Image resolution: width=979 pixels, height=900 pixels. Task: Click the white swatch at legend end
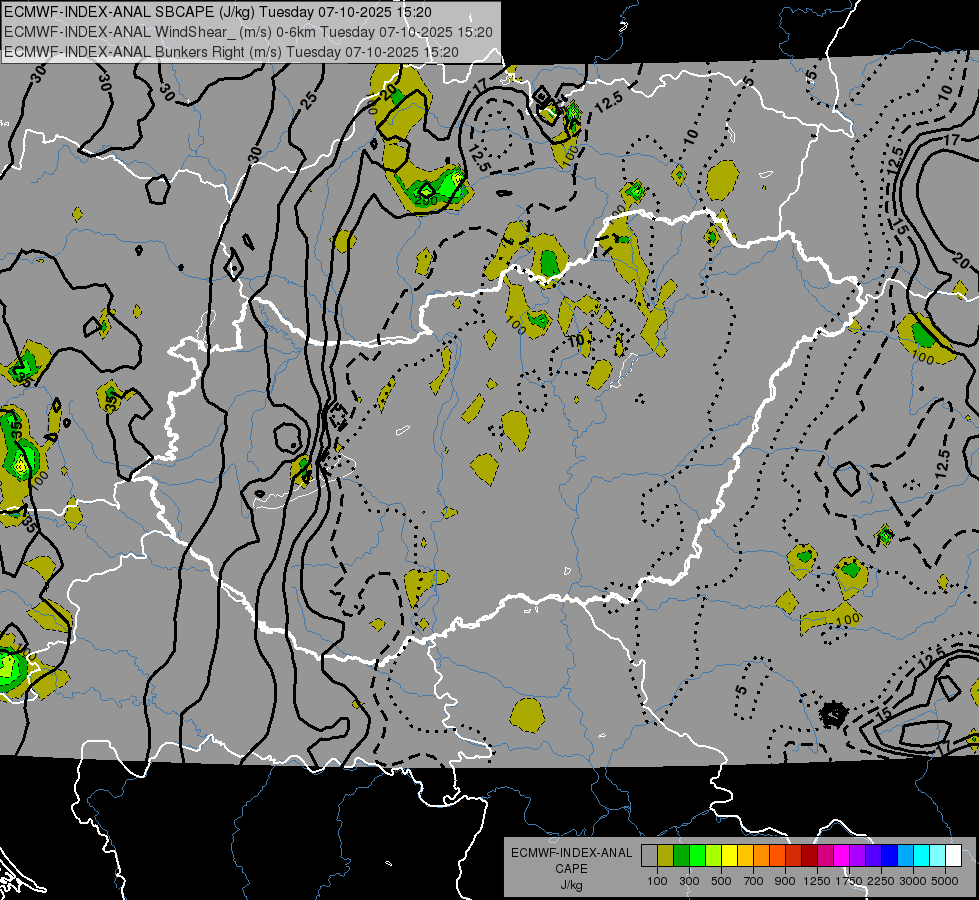[x=953, y=856]
